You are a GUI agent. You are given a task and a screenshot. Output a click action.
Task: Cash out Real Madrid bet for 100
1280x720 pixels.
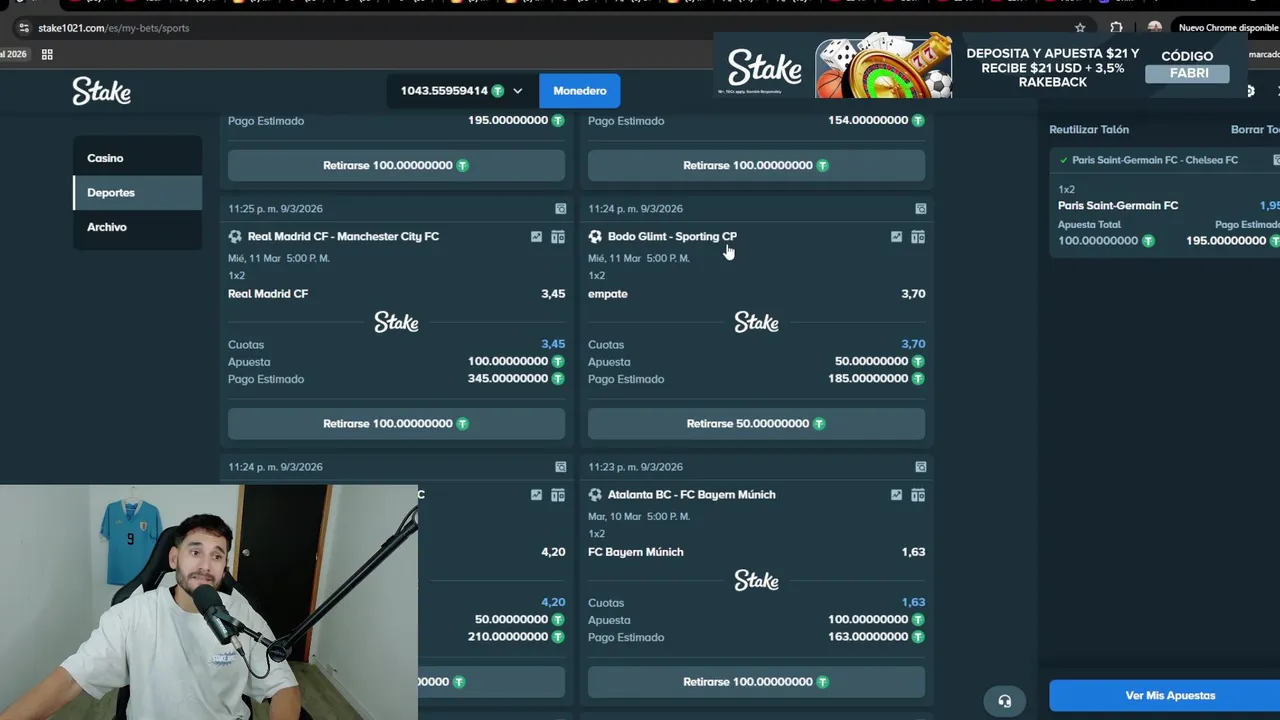coord(396,424)
